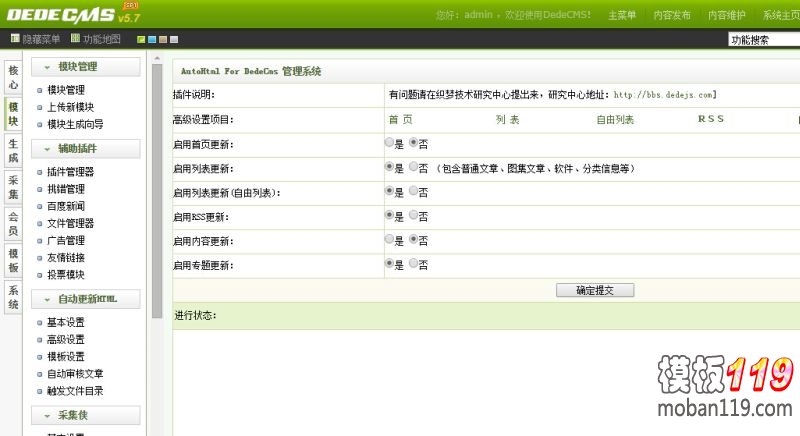This screenshot has width=800, height=436.
Task: Set 启用内容更新 to 否
Action: coord(414,239)
